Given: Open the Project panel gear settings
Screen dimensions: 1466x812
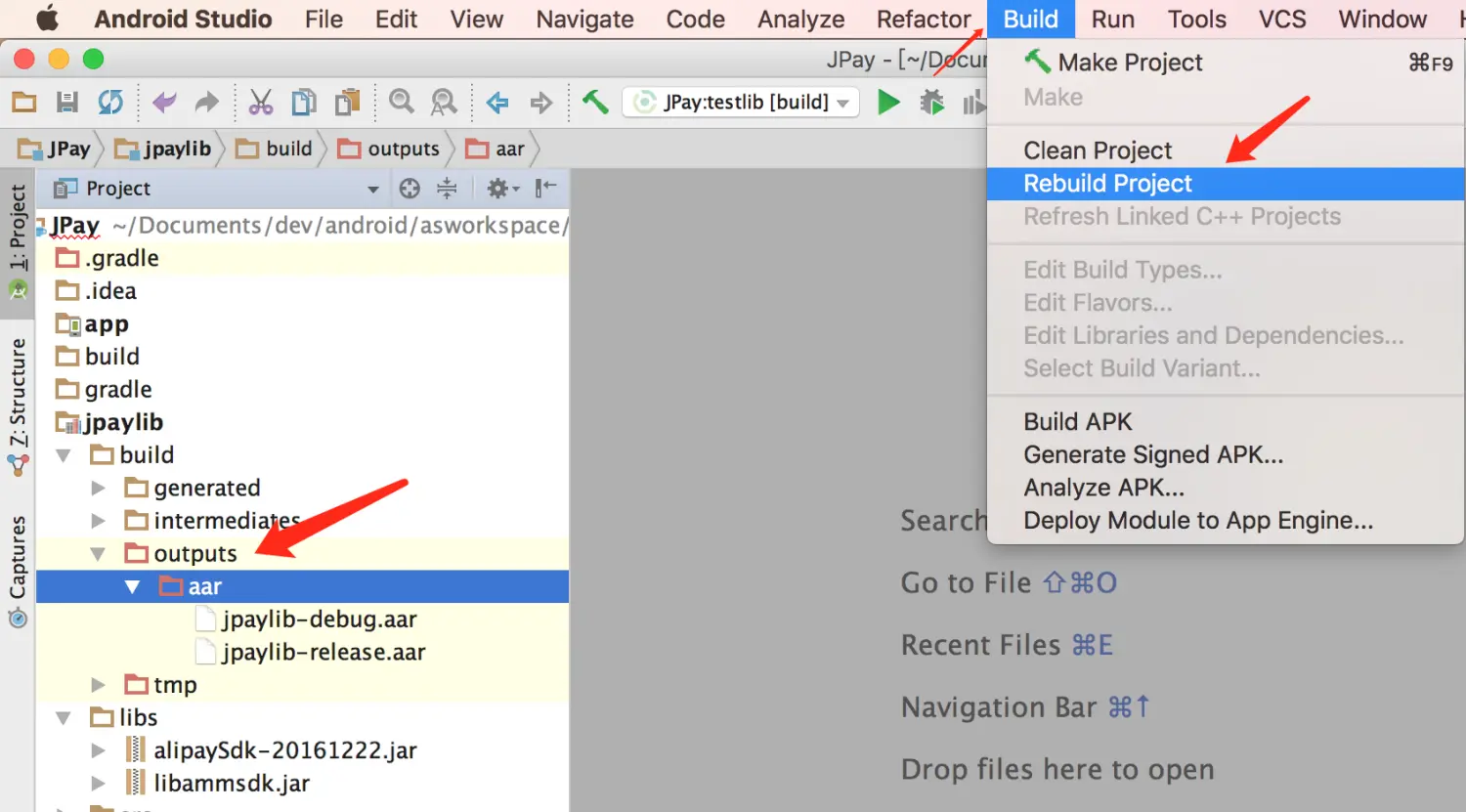Looking at the screenshot, I should pyautogui.click(x=502, y=189).
